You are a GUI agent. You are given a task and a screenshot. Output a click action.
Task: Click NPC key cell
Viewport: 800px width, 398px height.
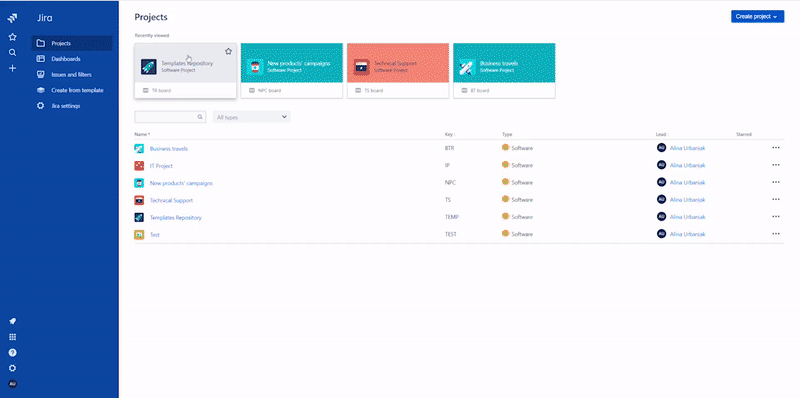tap(450, 183)
